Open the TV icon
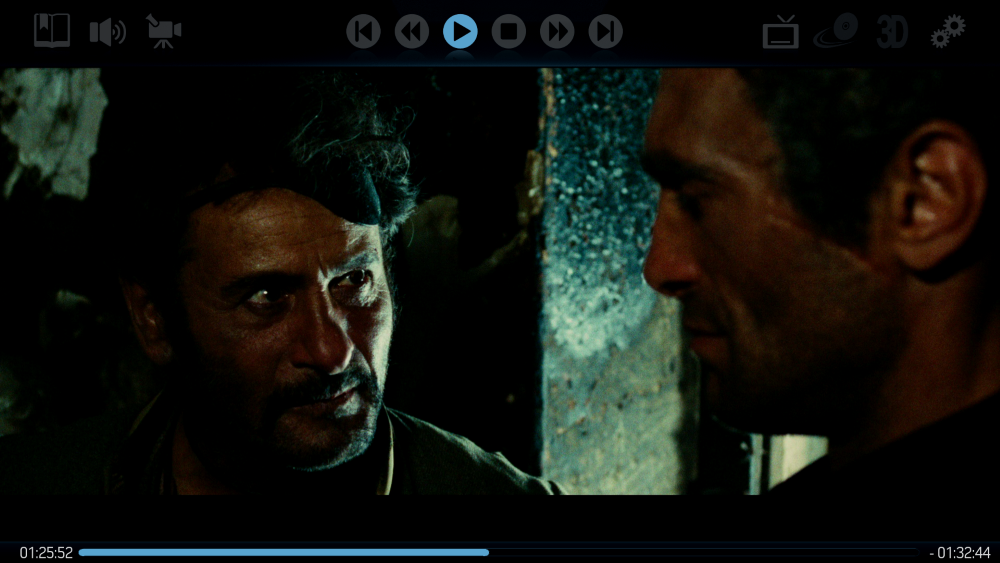The image size is (1000, 563). [x=780, y=32]
